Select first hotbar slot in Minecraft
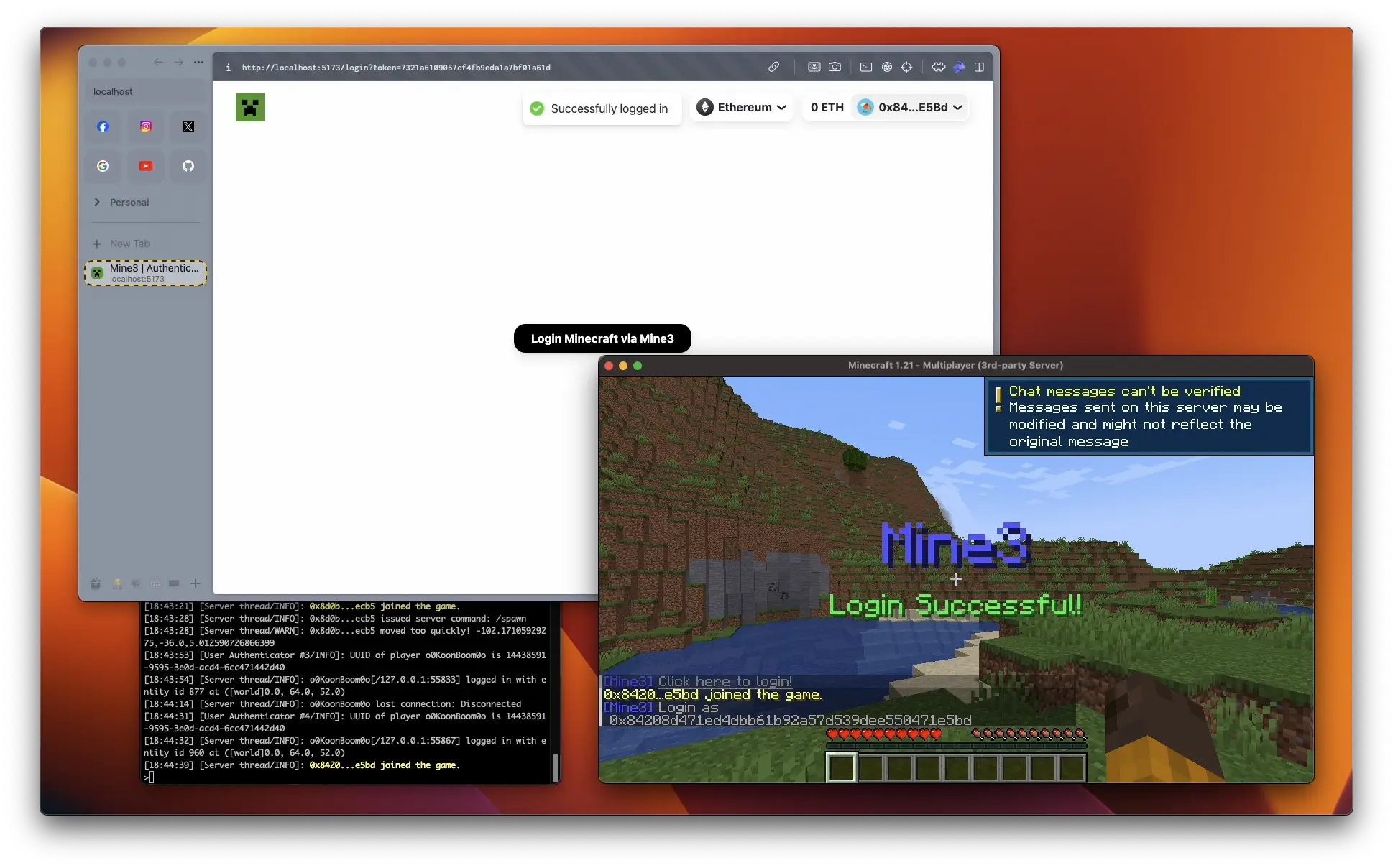Viewport: 1393px width, 868px height. pyautogui.click(x=841, y=767)
